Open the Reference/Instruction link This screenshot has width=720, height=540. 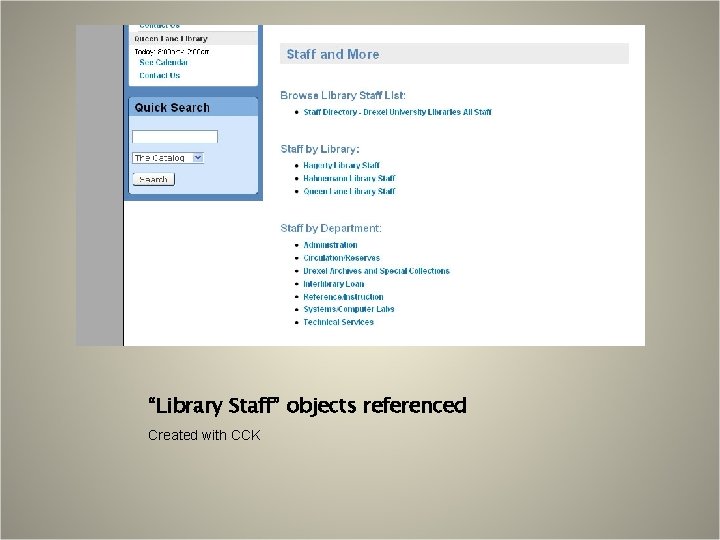click(x=343, y=297)
